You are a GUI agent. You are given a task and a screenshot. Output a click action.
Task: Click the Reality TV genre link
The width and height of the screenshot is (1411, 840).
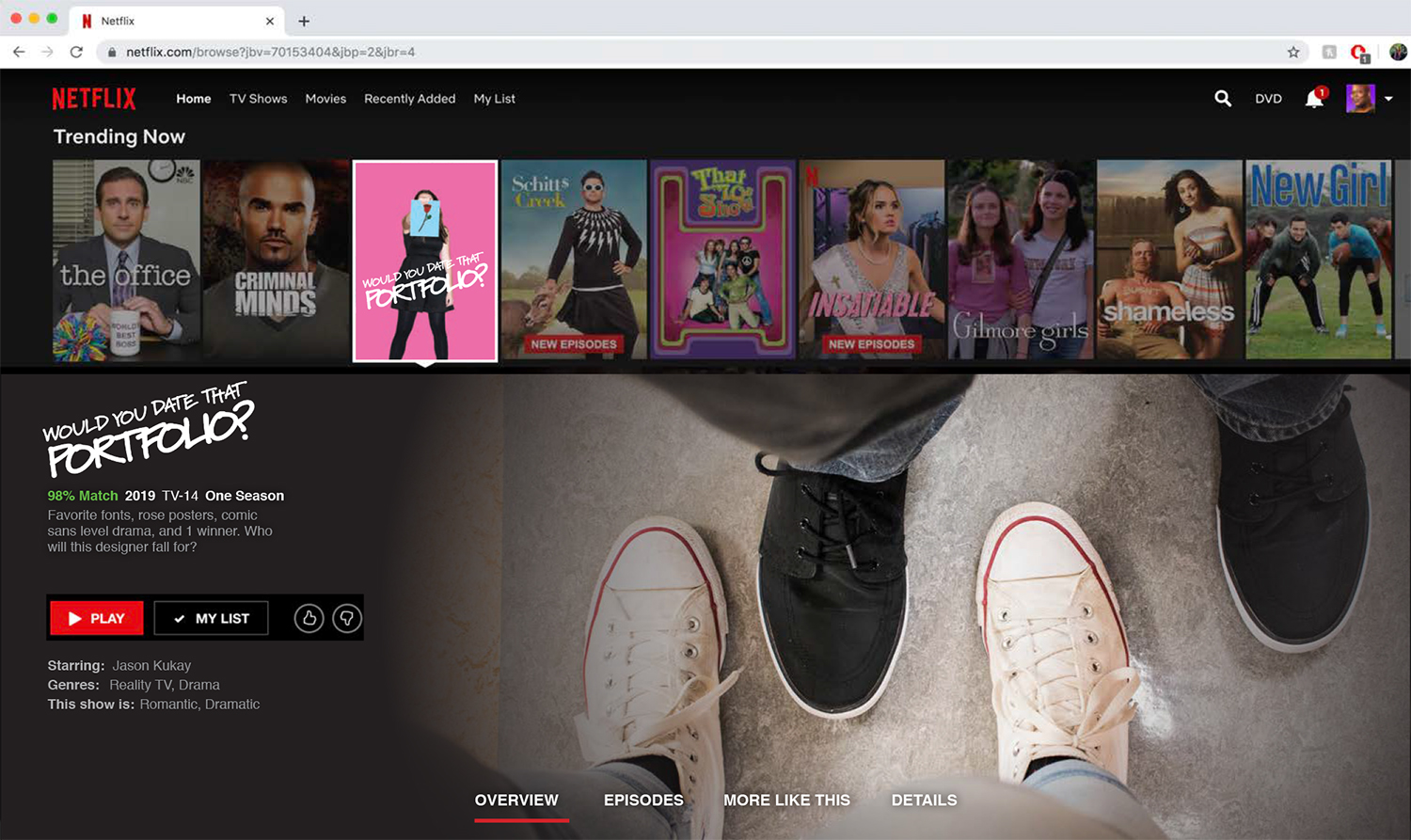pos(139,685)
